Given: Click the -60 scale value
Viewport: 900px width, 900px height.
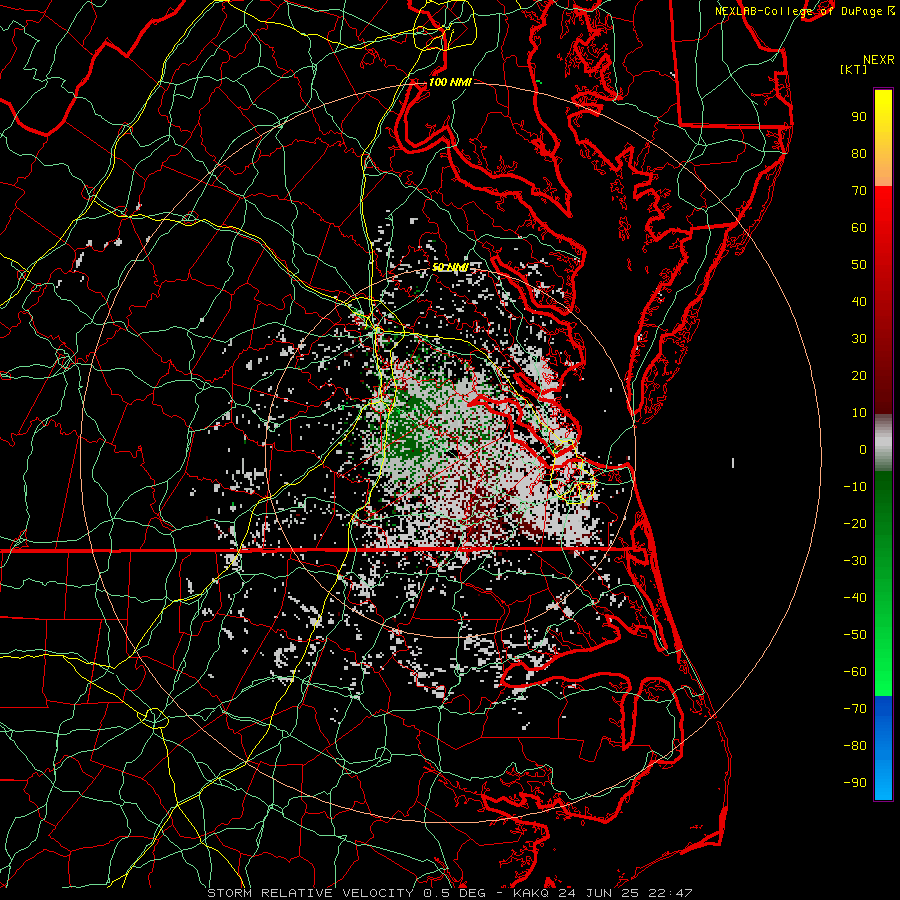Looking at the screenshot, I should 855,672.
